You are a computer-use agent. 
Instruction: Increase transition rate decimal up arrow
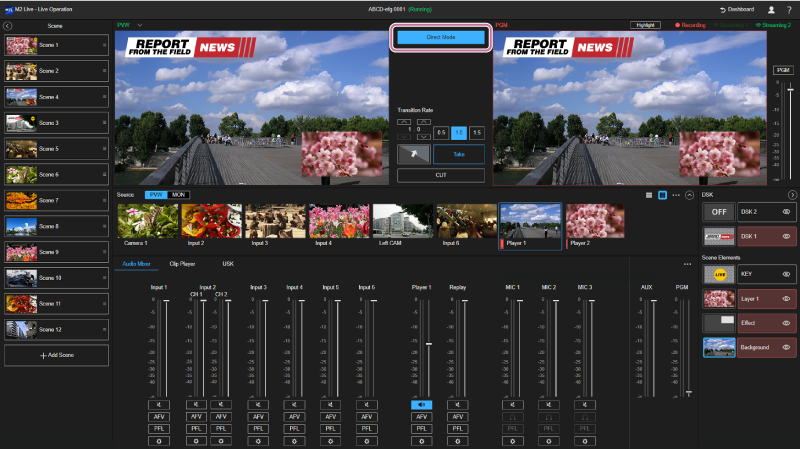pyautogui.click(x=423, y=122)
